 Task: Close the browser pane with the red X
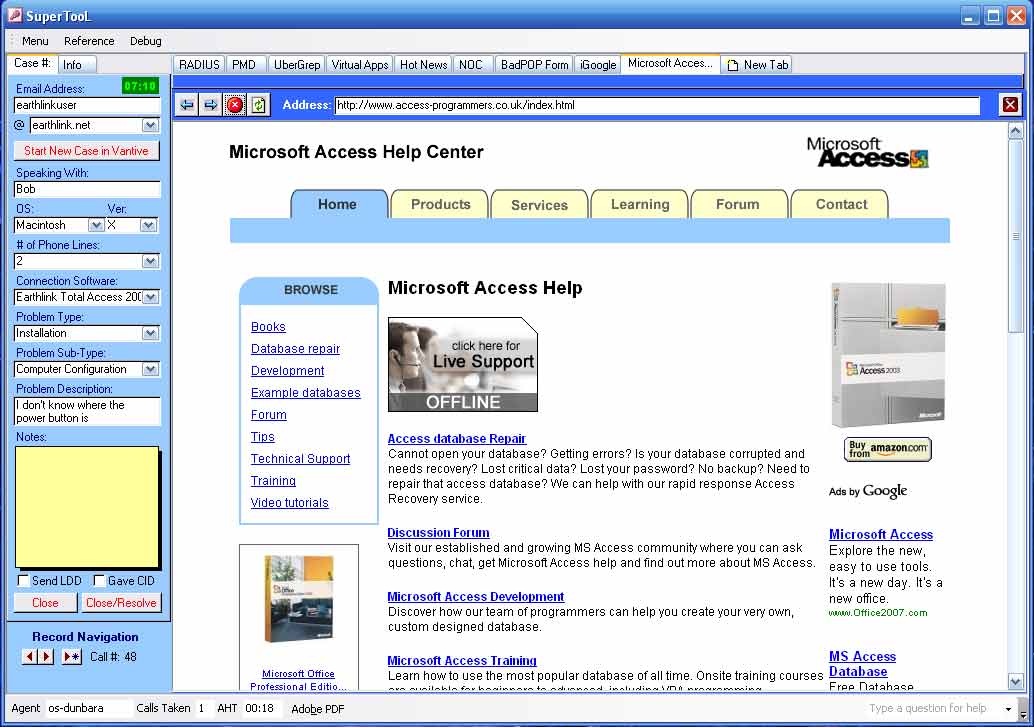click(x=1010, y=105)
